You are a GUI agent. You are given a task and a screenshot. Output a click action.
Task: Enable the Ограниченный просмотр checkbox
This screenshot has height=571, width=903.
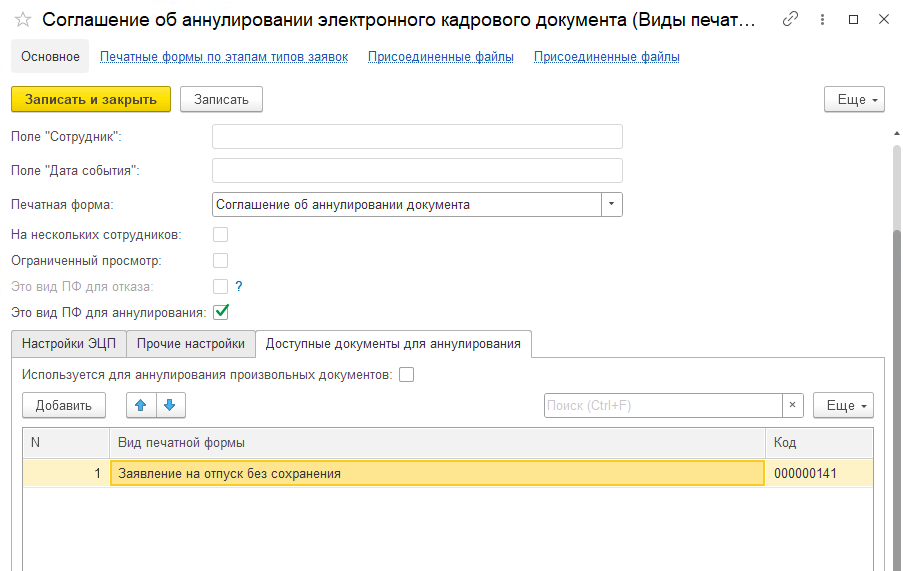pos(221,261)
